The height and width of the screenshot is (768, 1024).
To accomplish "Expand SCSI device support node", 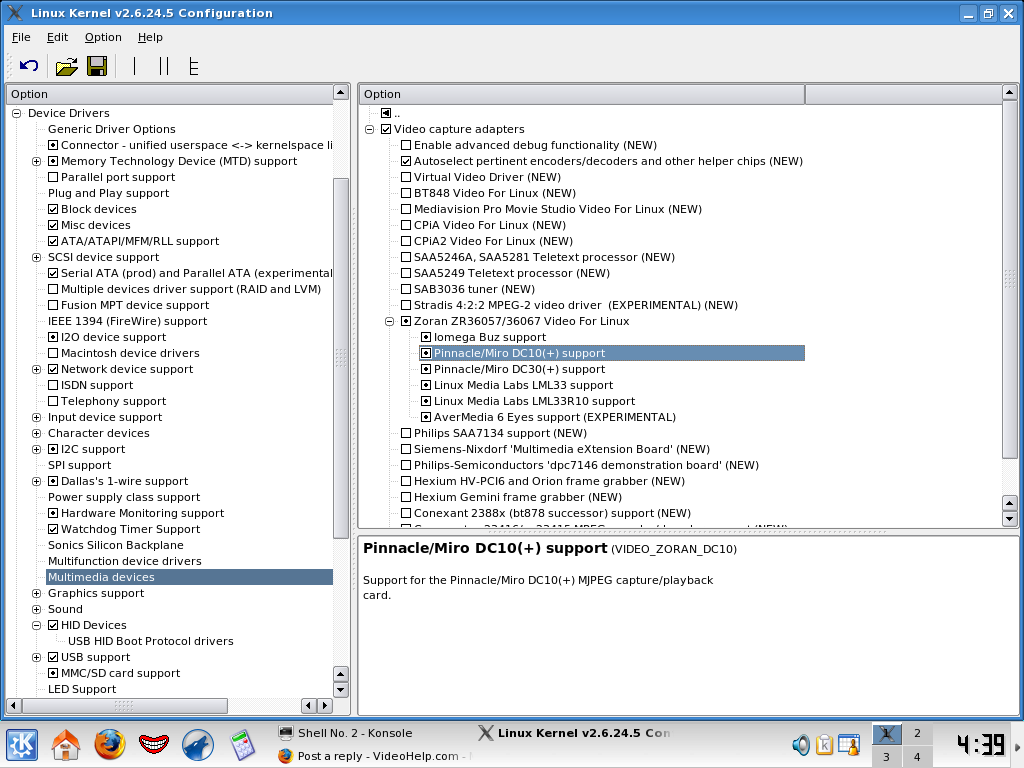I will (37, 257).
